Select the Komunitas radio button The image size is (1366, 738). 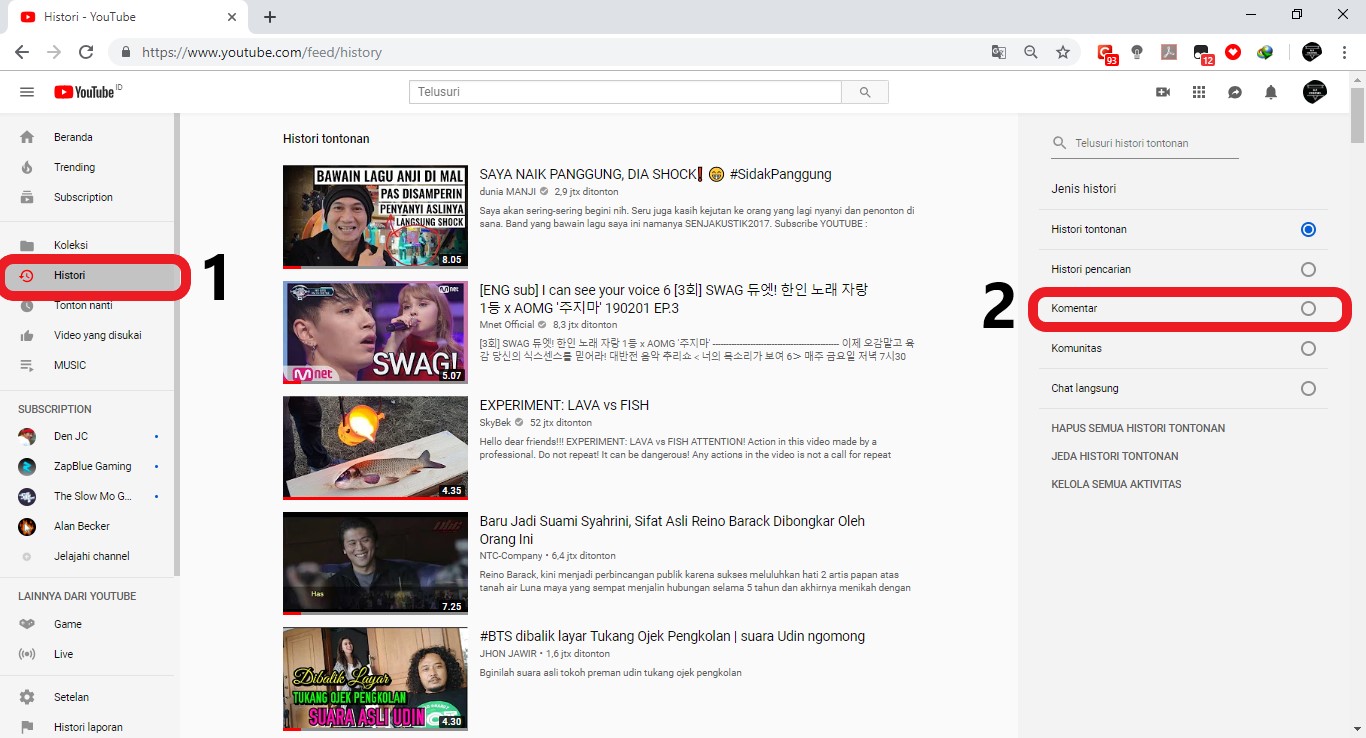click(x=1308, y=349)
